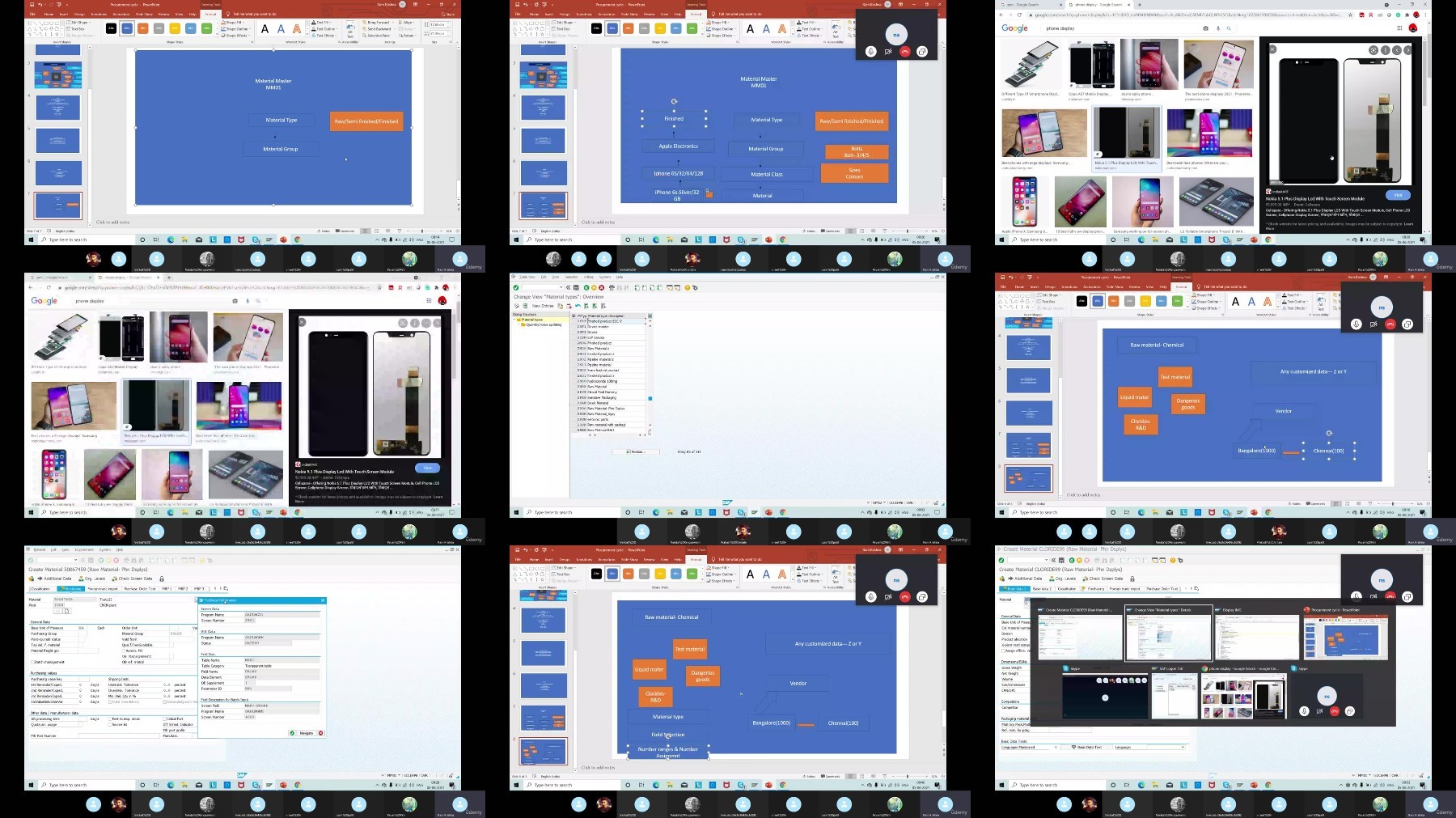The image size is (1456, 818).
Task: Click Alt Text in the window without call overlay
Action: pyautogui.click(x=349, y=30)
